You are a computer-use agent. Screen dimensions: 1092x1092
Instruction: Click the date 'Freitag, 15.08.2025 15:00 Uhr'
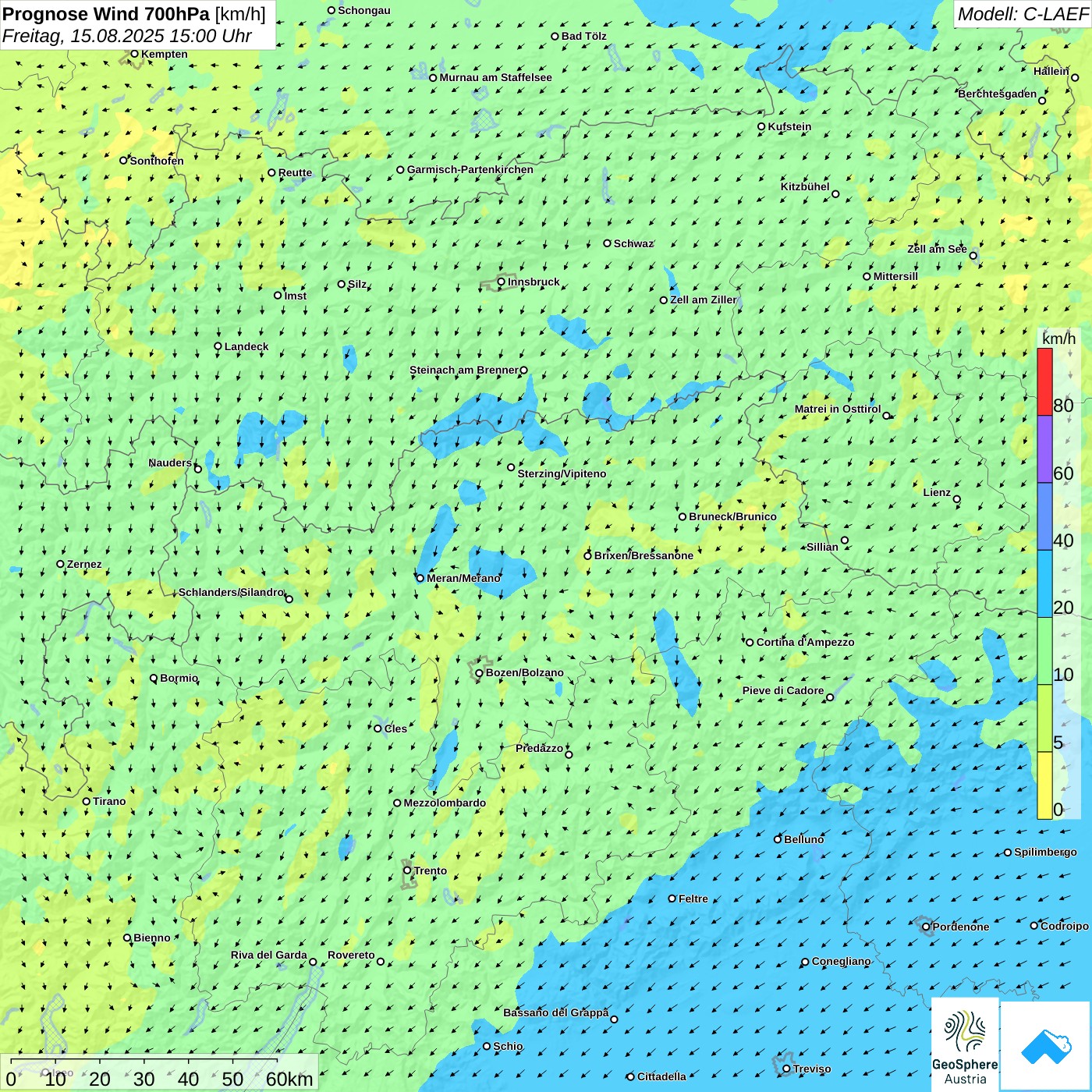126,36
